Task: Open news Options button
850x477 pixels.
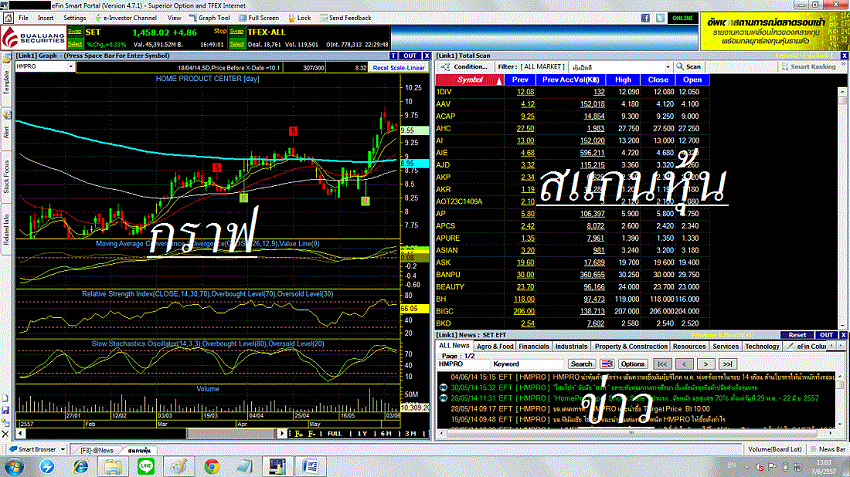Action: (x=633, y=364)
